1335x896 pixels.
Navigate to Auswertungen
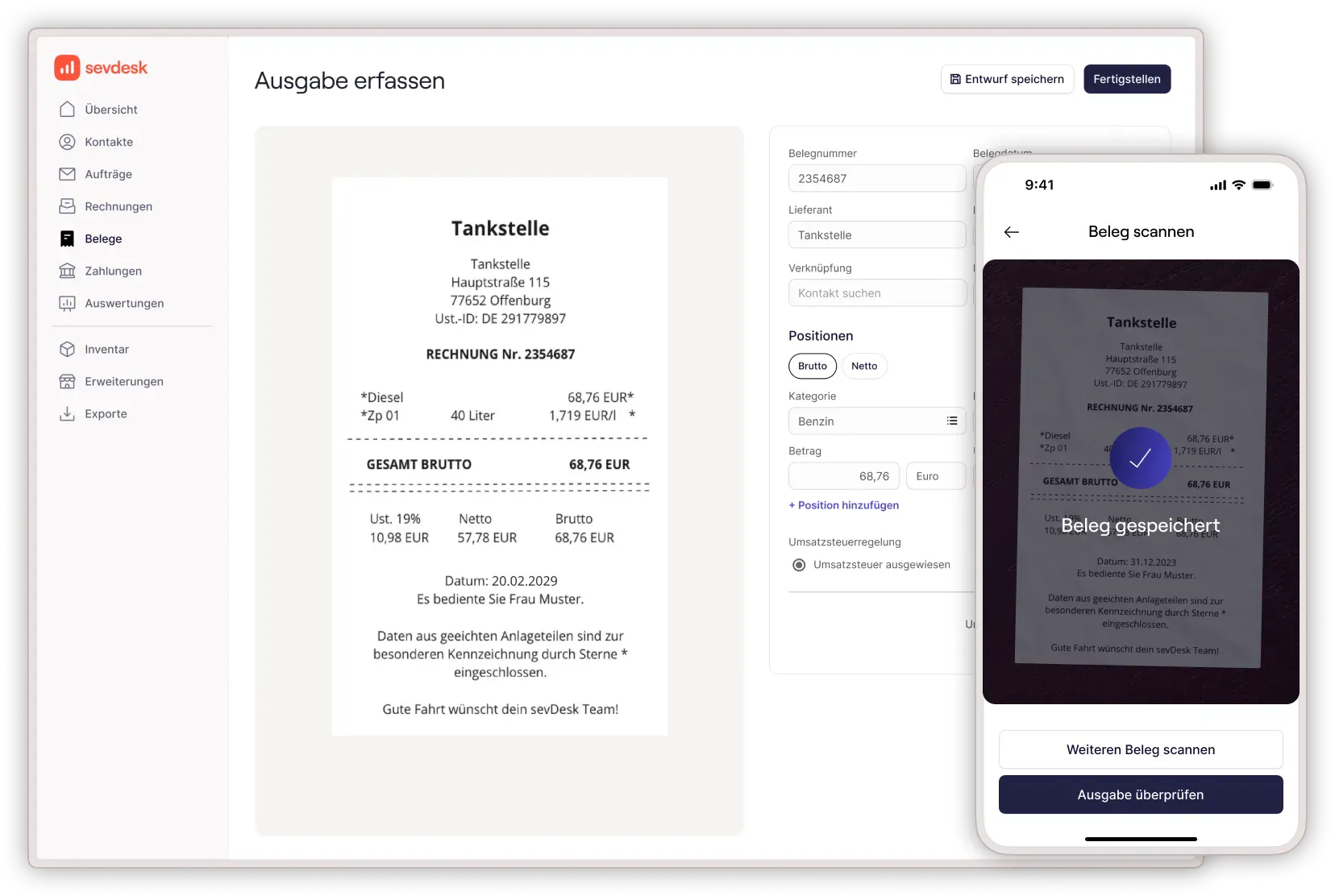124,303
